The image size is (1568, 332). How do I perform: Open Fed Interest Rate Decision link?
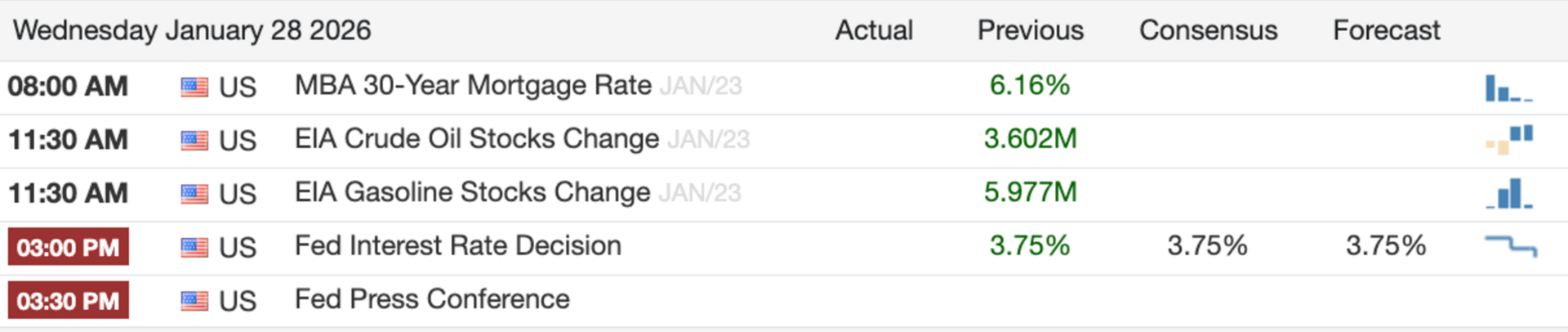click(x=457, y=245)
